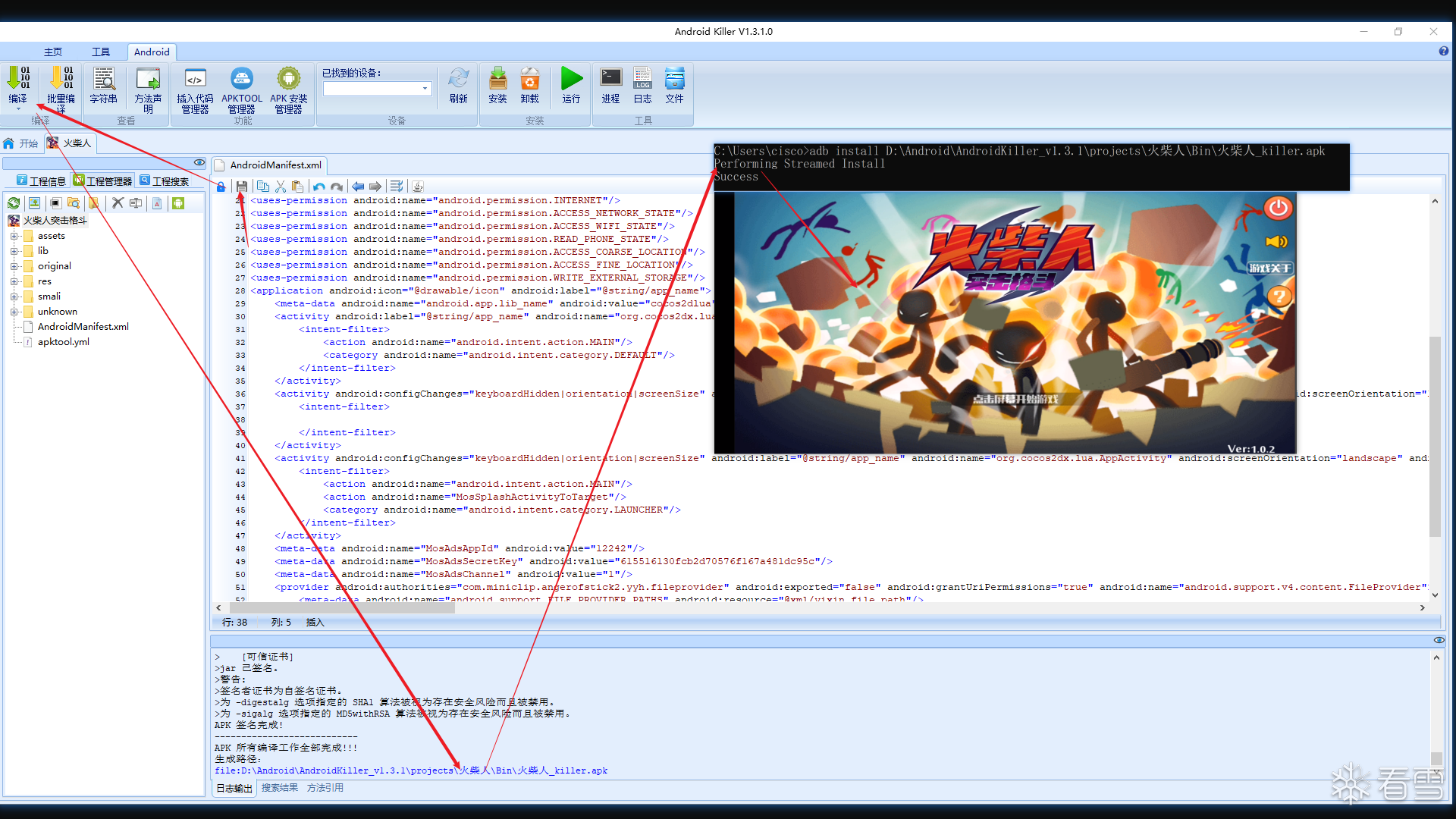Click the refresh icon in project tree toolbar

pyautogui.click(x=14, y=202)
